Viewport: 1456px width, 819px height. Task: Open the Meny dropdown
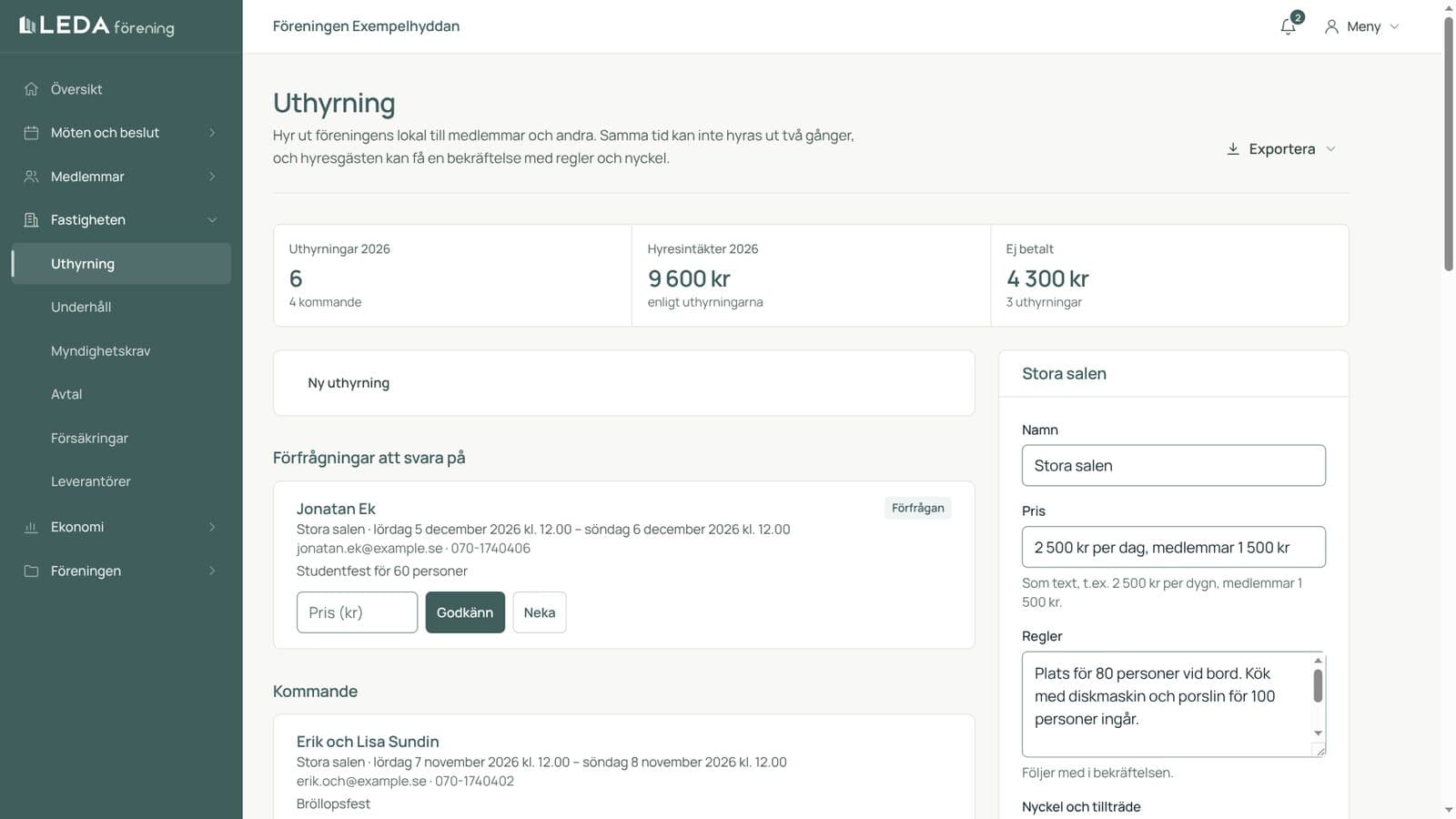1362,26
